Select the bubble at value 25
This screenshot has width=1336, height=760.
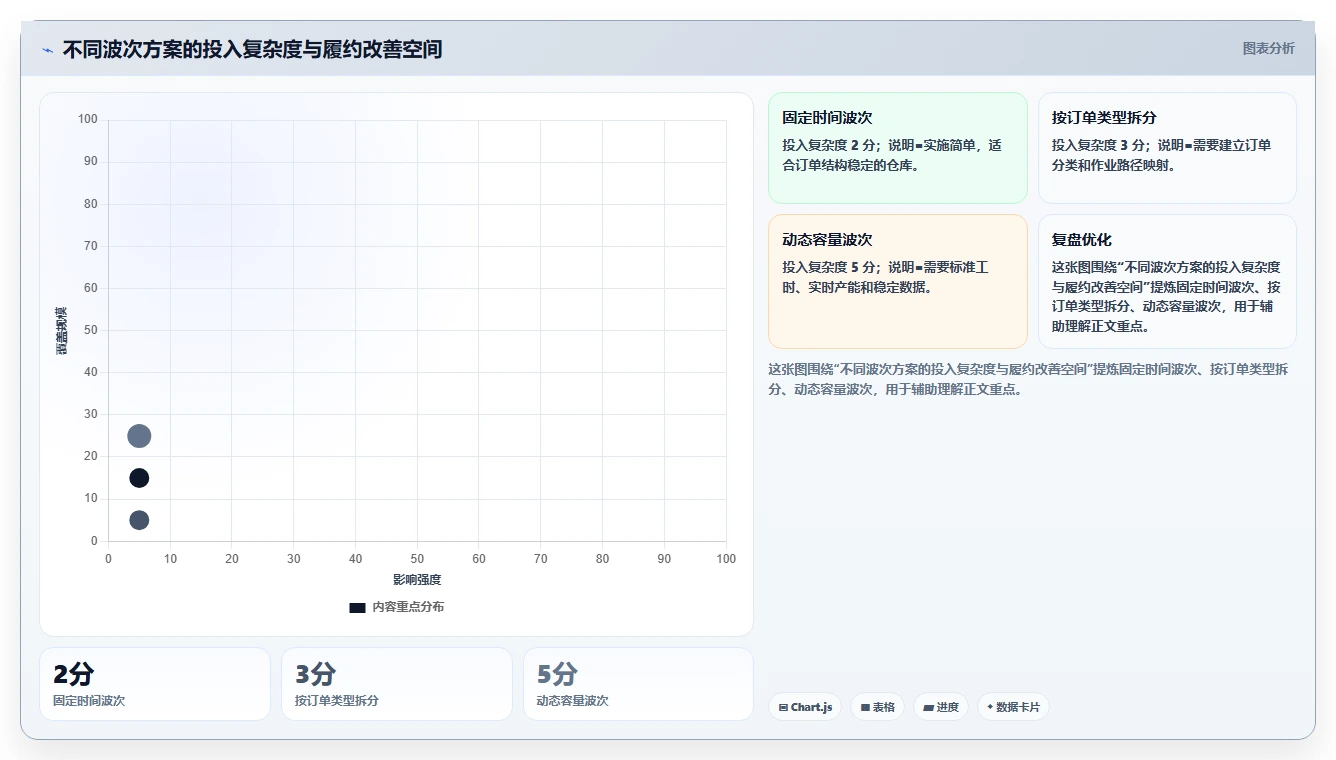[139, 436]
